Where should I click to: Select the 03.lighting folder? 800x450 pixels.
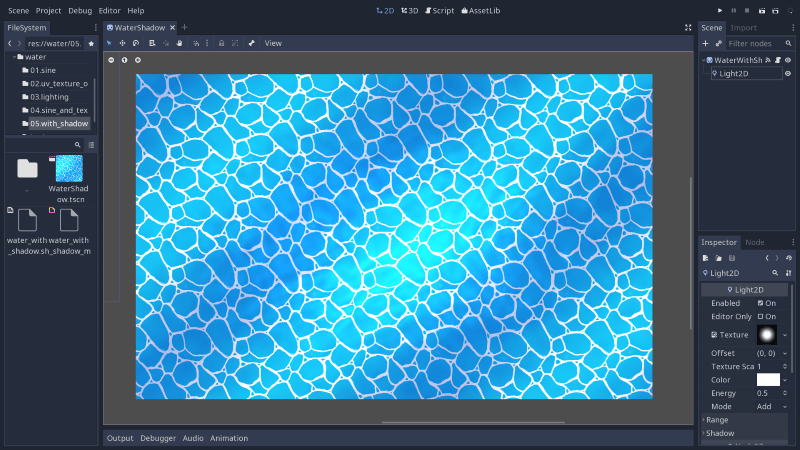(x=49, y=97)
